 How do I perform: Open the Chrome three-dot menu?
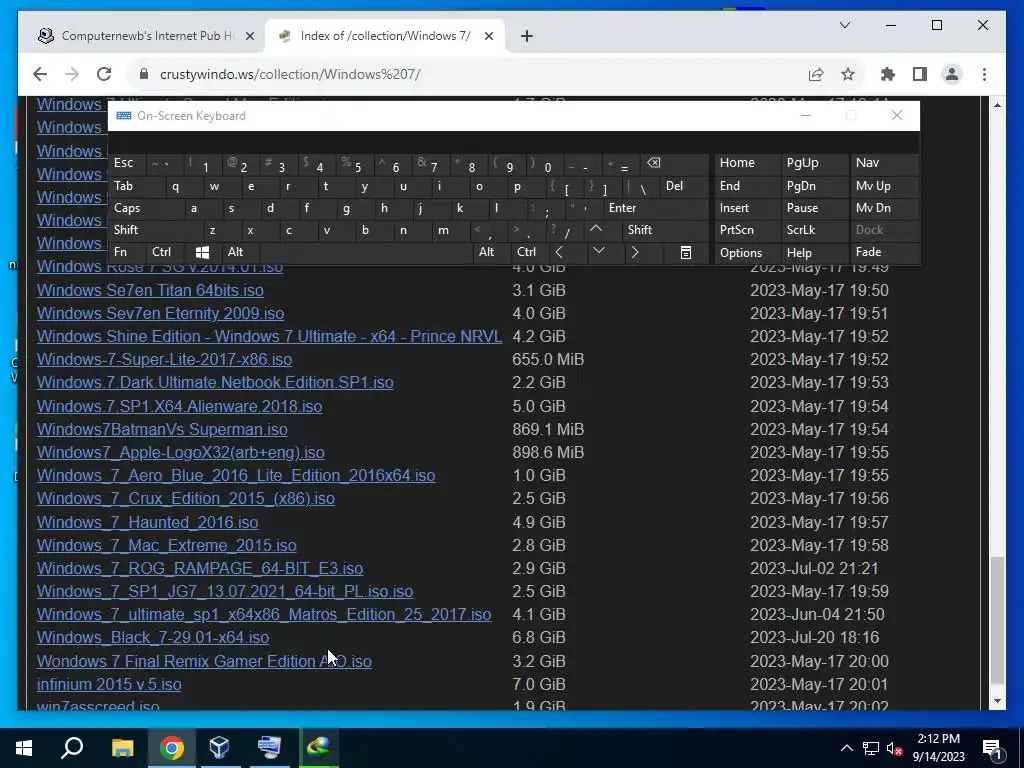pyautogui.click(x=984, y=74)
